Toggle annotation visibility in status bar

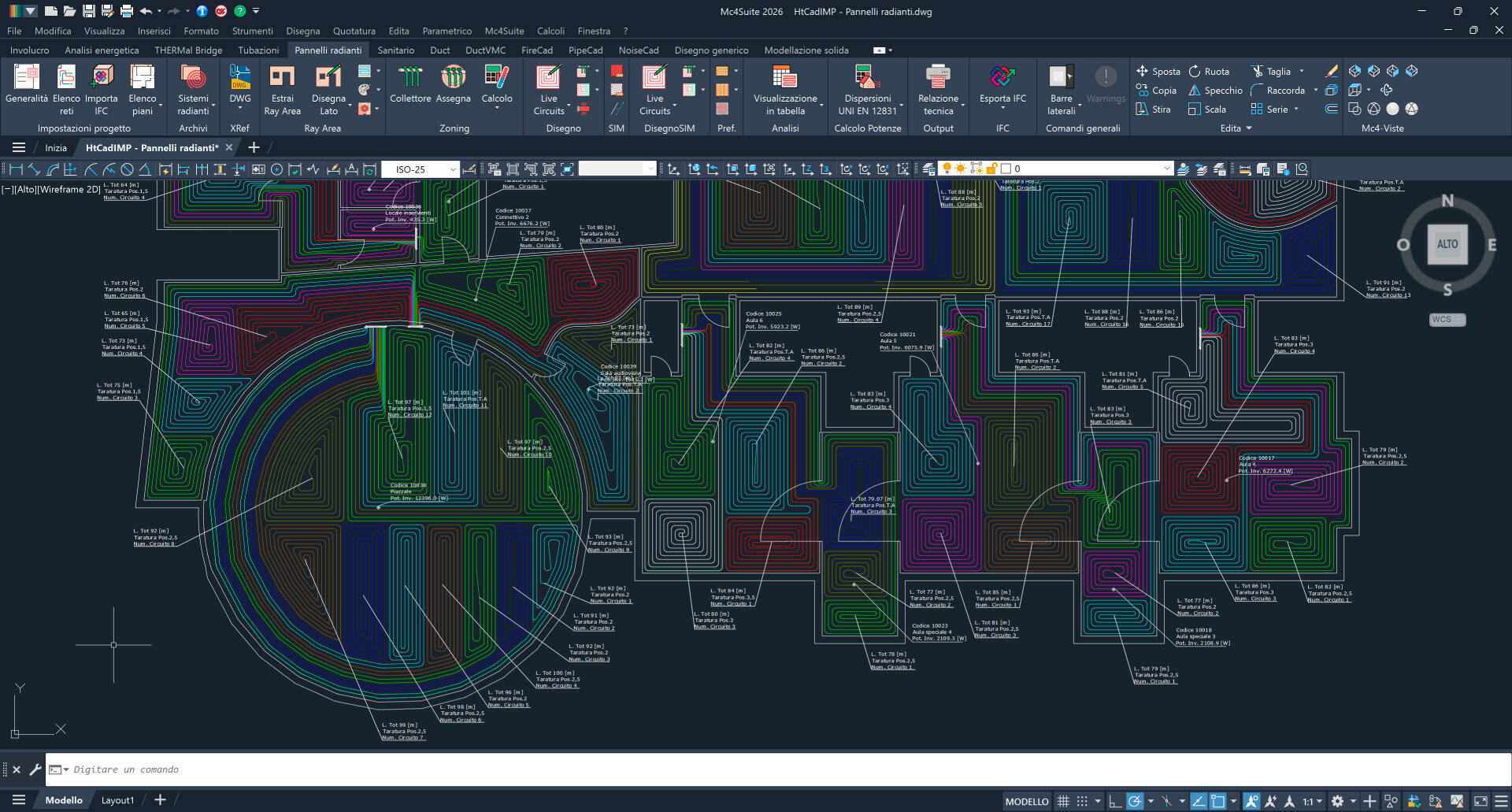point(1251,801)
